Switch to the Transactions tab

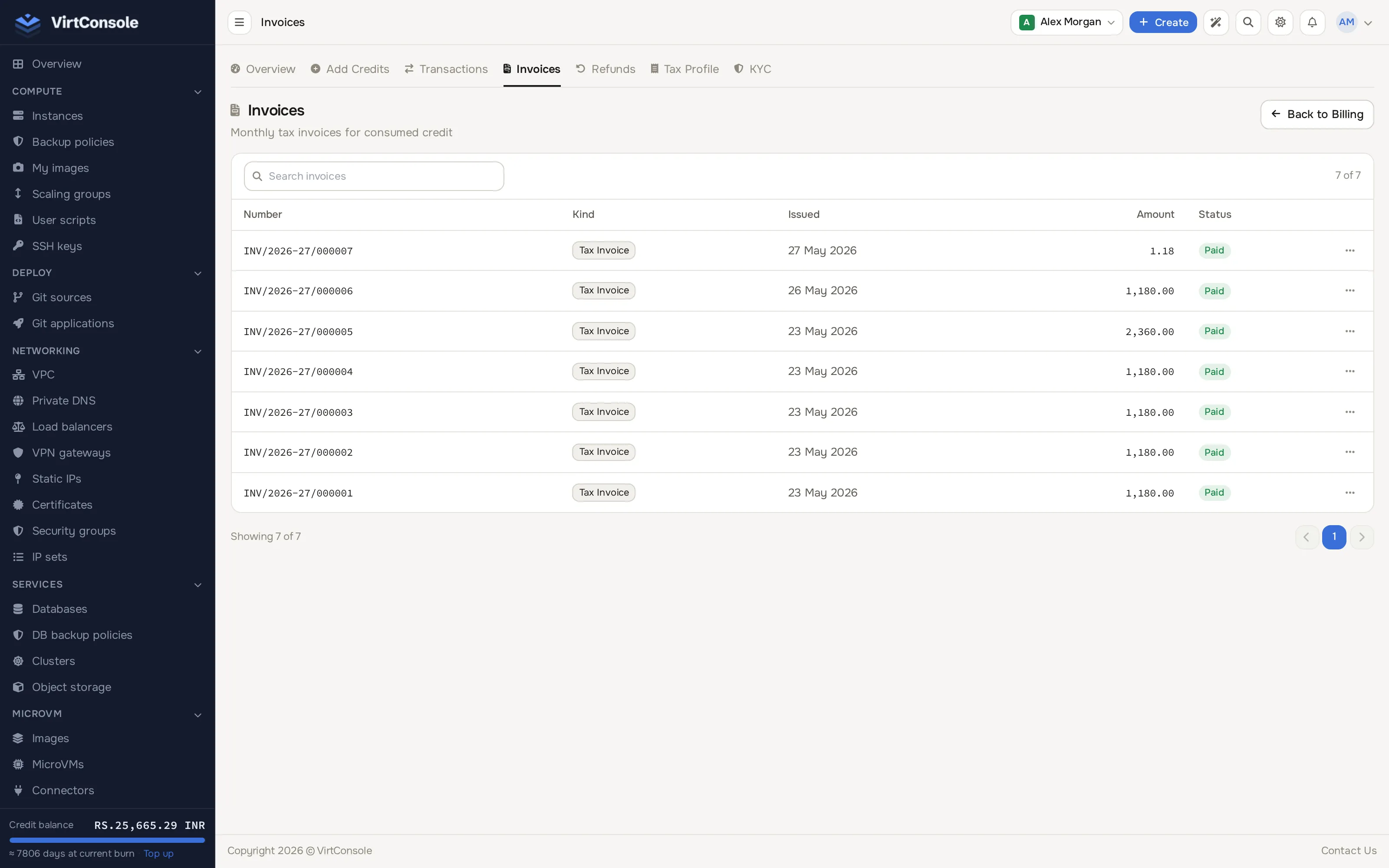tap(446, 69)
